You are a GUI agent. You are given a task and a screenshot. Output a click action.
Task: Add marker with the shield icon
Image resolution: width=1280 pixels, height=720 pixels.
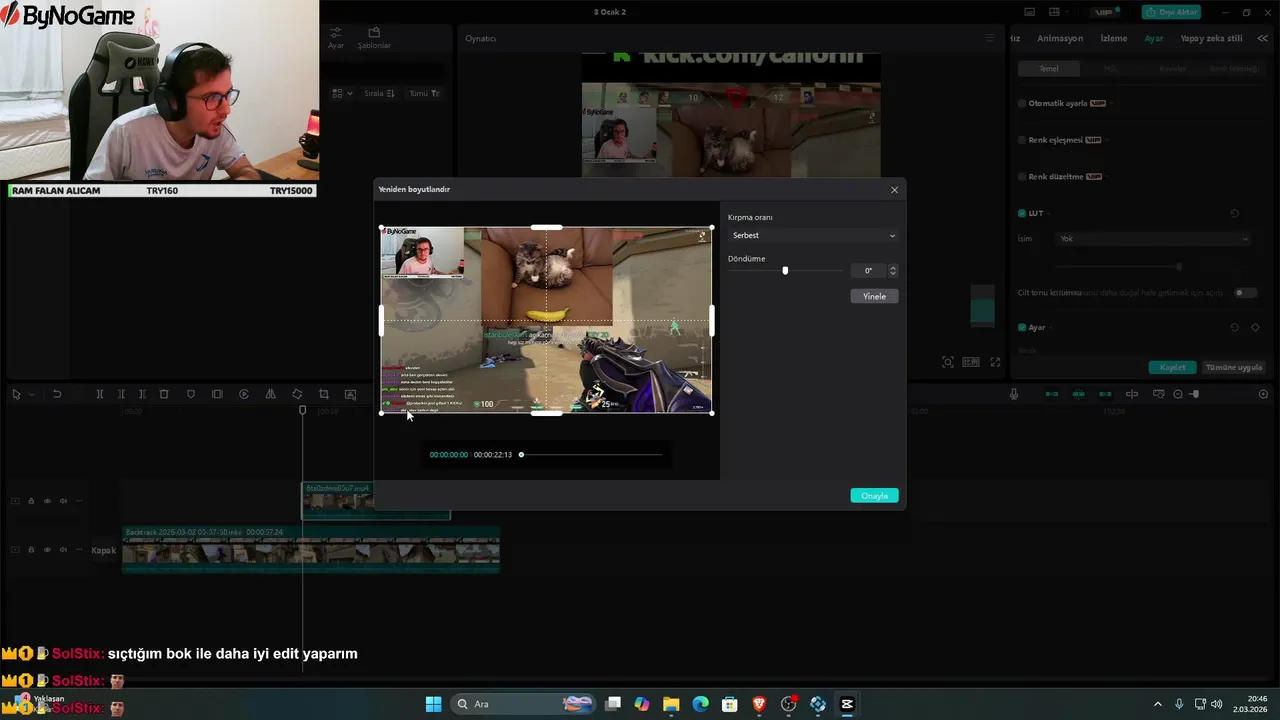click(191, 394)
